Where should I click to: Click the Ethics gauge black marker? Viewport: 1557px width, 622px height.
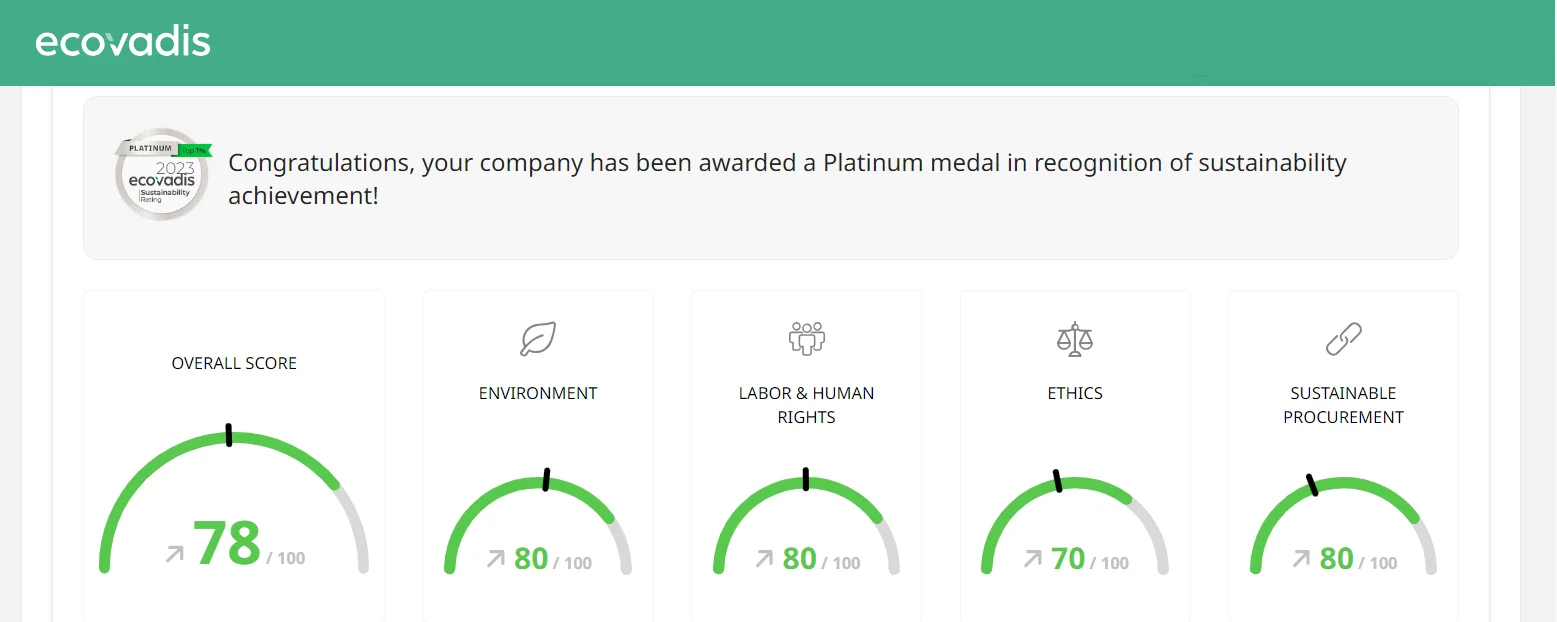click(x=1057, y=481)
